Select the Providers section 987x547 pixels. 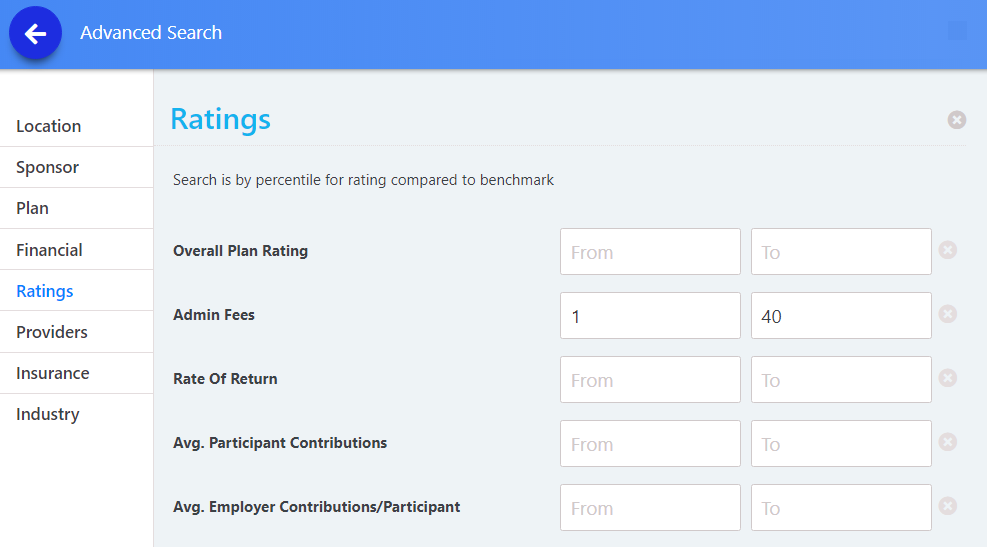click(52, 332)
